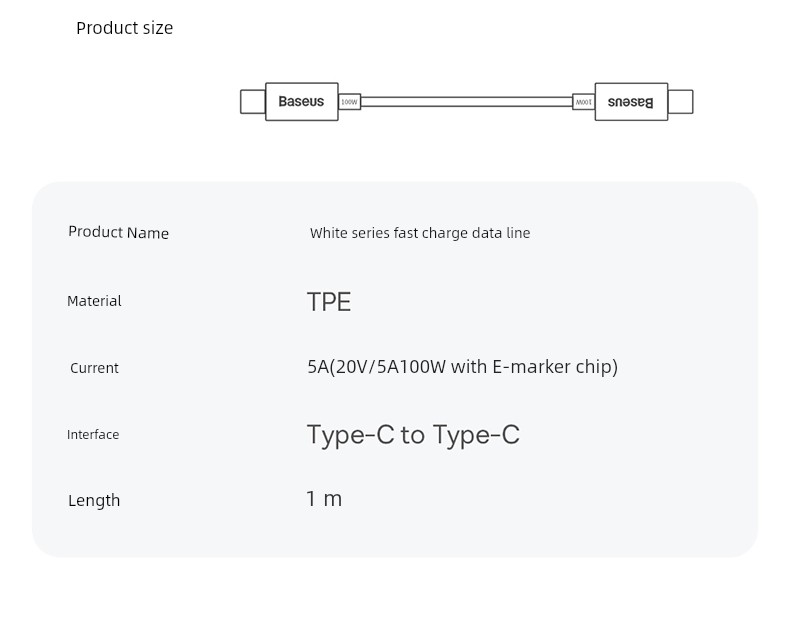The image size is (790, 626).
Task: Click the right Type-C plug tip
Action: 680,102
